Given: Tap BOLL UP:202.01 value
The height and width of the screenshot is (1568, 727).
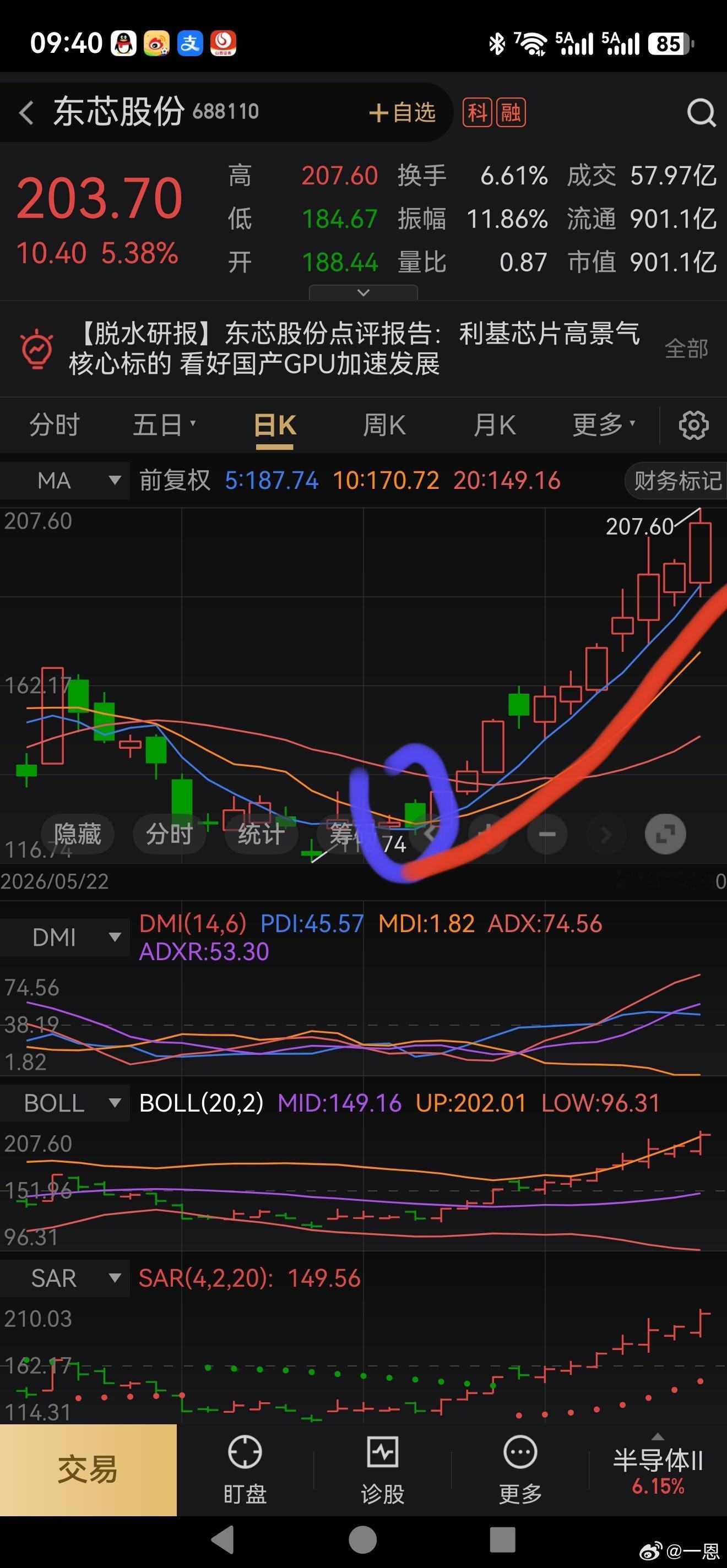Looking at the screenshot, I should click(x=471, y=1103).
